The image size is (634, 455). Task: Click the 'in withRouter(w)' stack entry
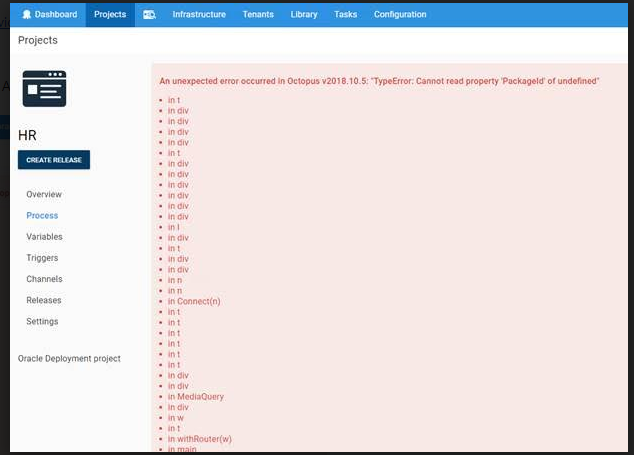200,439
